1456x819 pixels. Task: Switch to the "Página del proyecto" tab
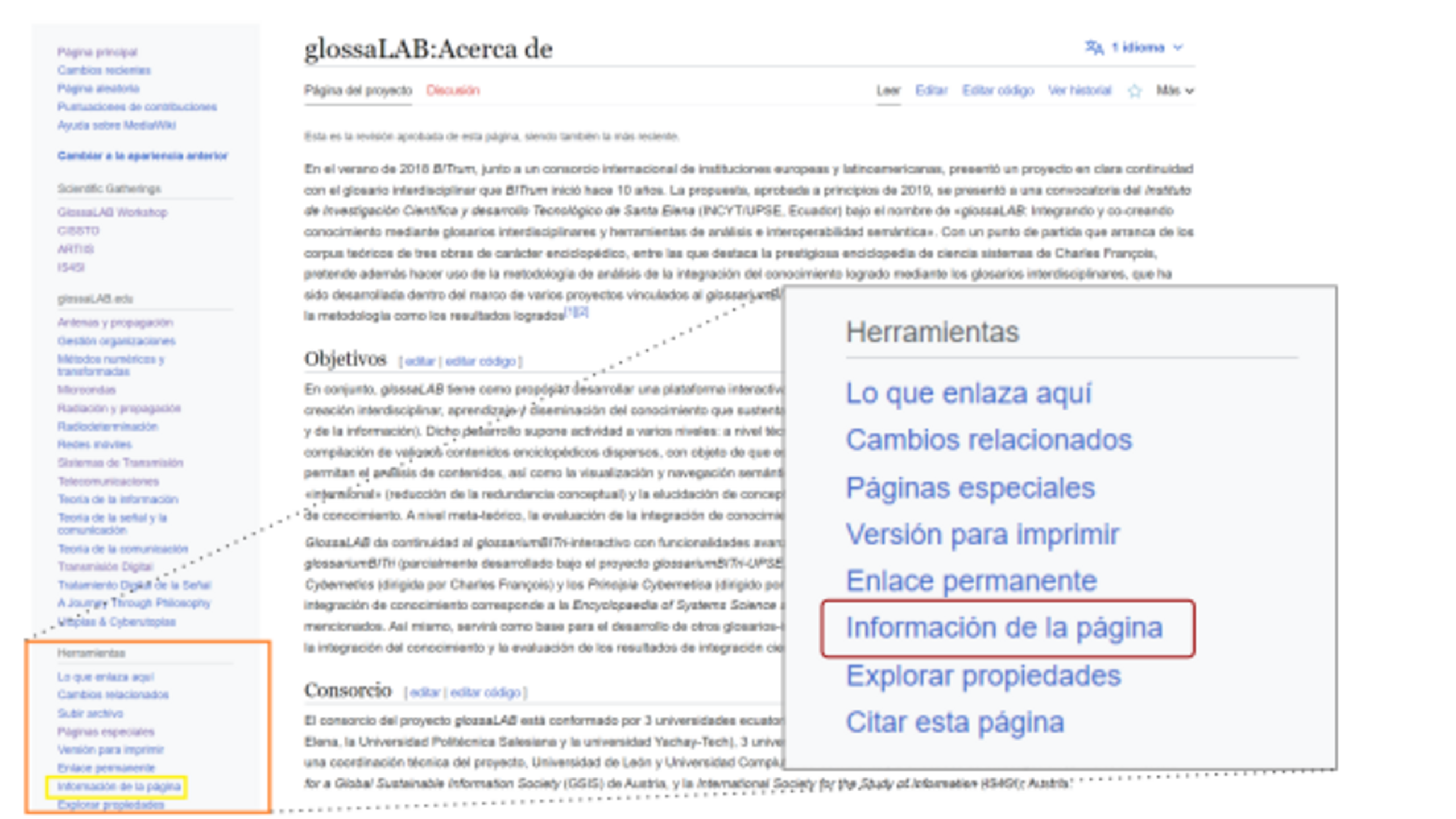tap(358, 90)
